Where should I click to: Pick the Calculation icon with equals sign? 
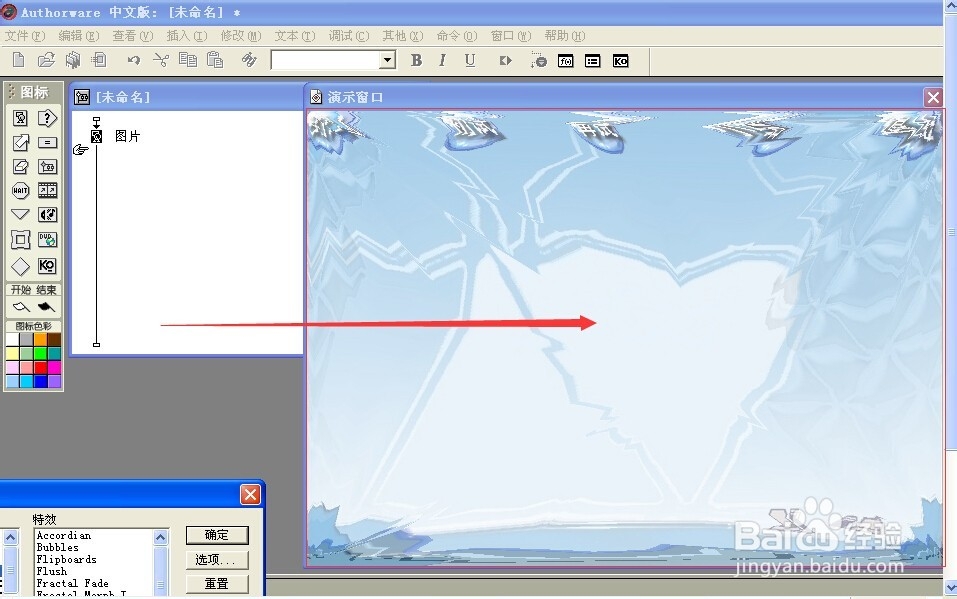(47, 142)
